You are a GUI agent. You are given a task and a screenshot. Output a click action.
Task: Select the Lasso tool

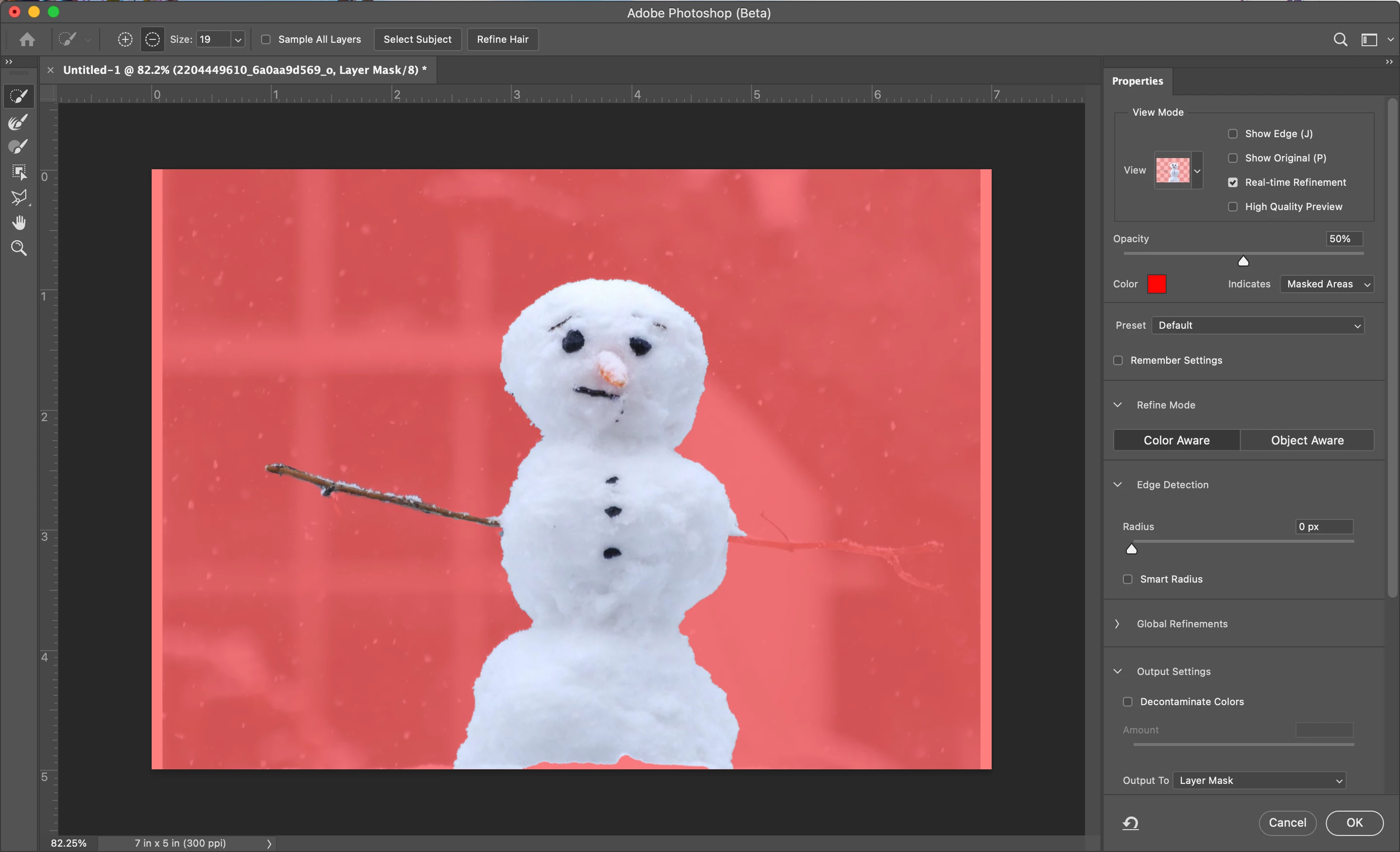(x=19, y=197)
